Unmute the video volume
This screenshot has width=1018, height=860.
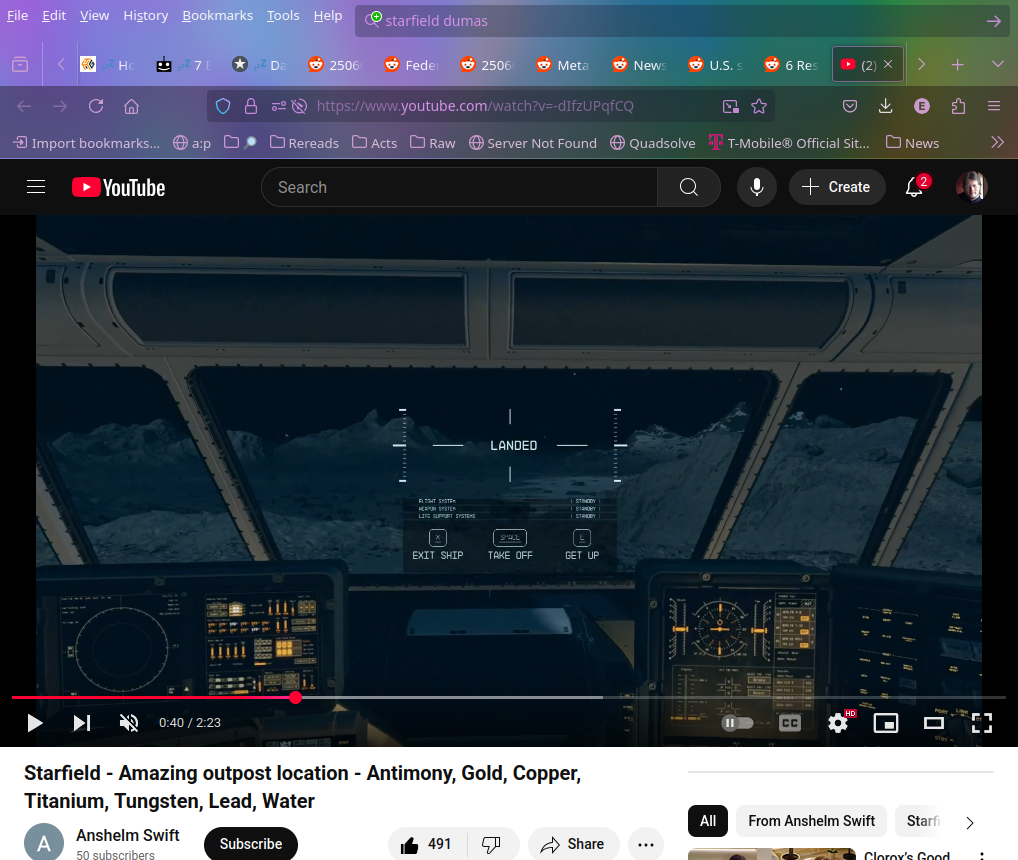[x=129, y=723]
